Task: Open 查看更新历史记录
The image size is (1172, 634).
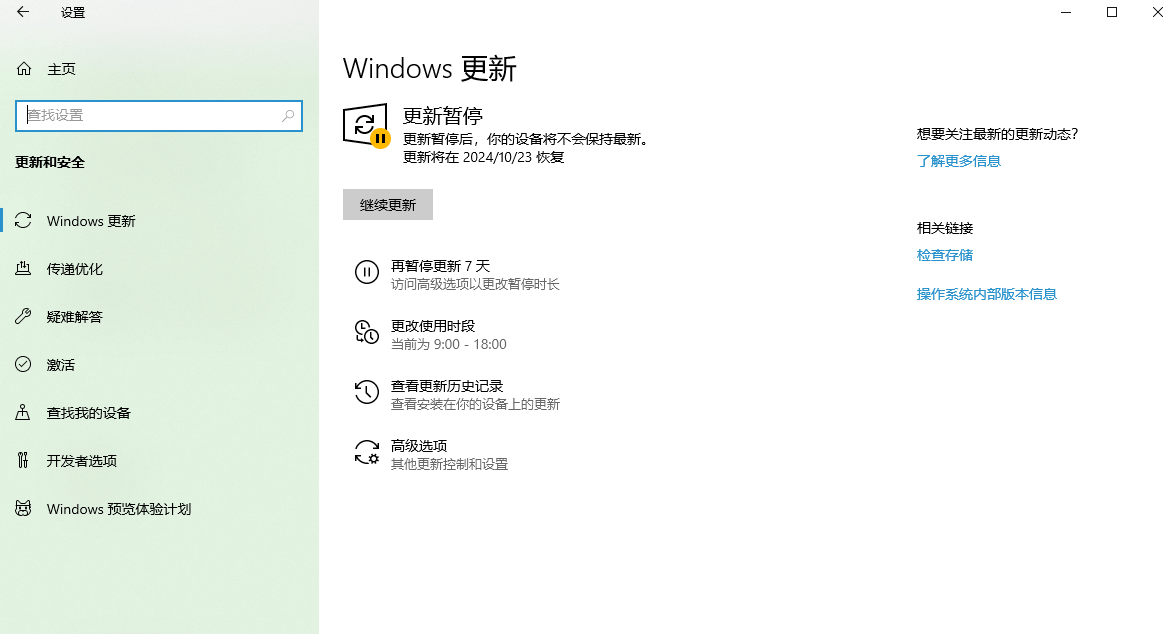Action: point(447,385)
